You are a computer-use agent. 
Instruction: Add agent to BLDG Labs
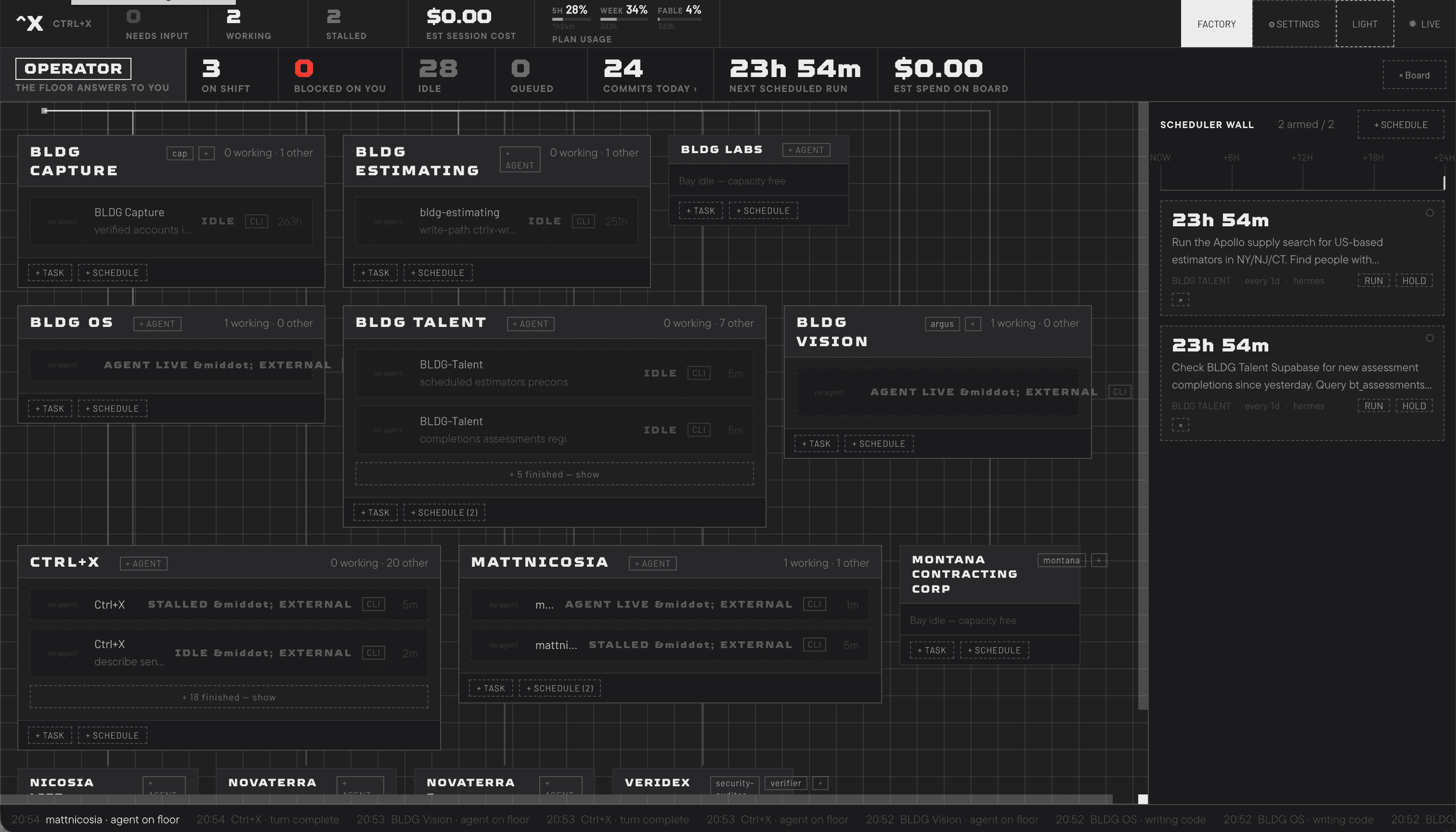(x=806, y=150)
